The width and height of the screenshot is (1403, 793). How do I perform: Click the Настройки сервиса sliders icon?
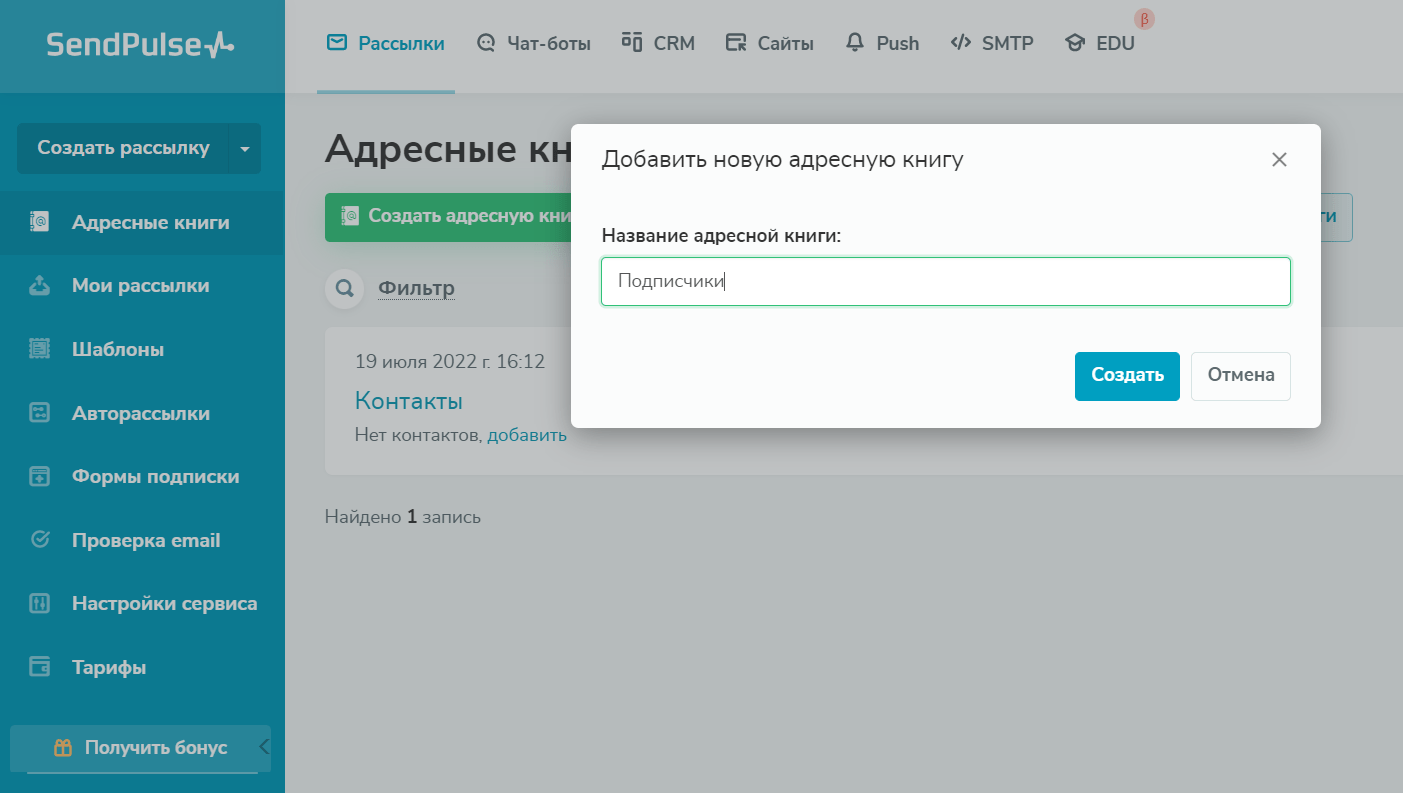(40, 604)
